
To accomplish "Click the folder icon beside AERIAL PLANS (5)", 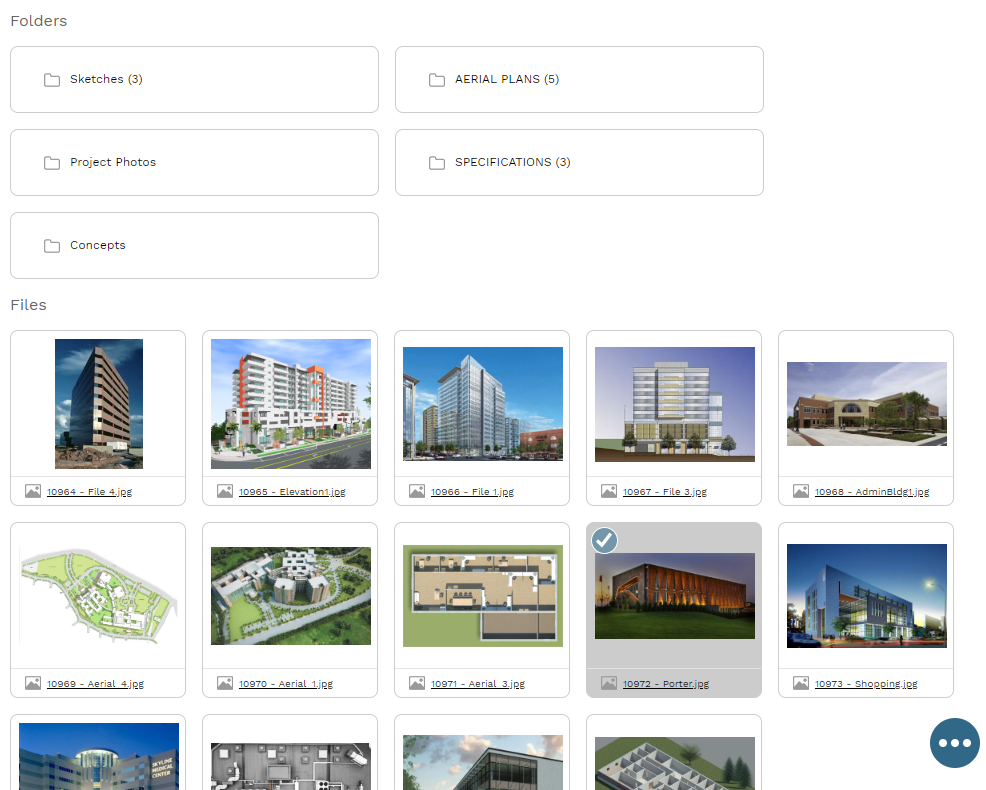I will 437,80.
